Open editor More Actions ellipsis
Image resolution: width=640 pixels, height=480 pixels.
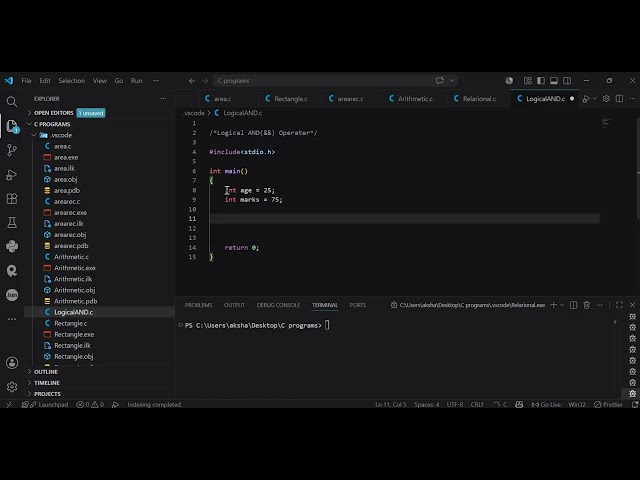pyautogui.click(x=632, y=99)
